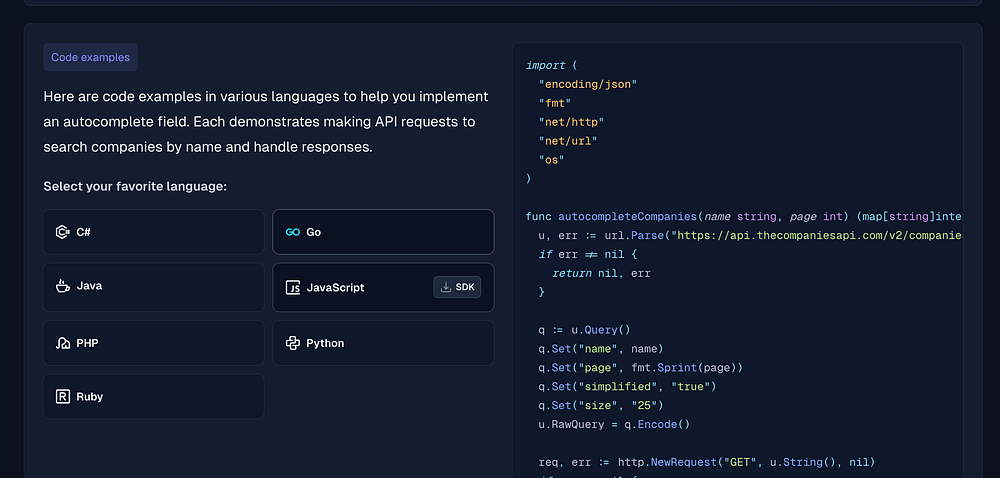Click the C# language icon
The height and width of the screenshot is (478, 1000).
click(x=63, y=232)
